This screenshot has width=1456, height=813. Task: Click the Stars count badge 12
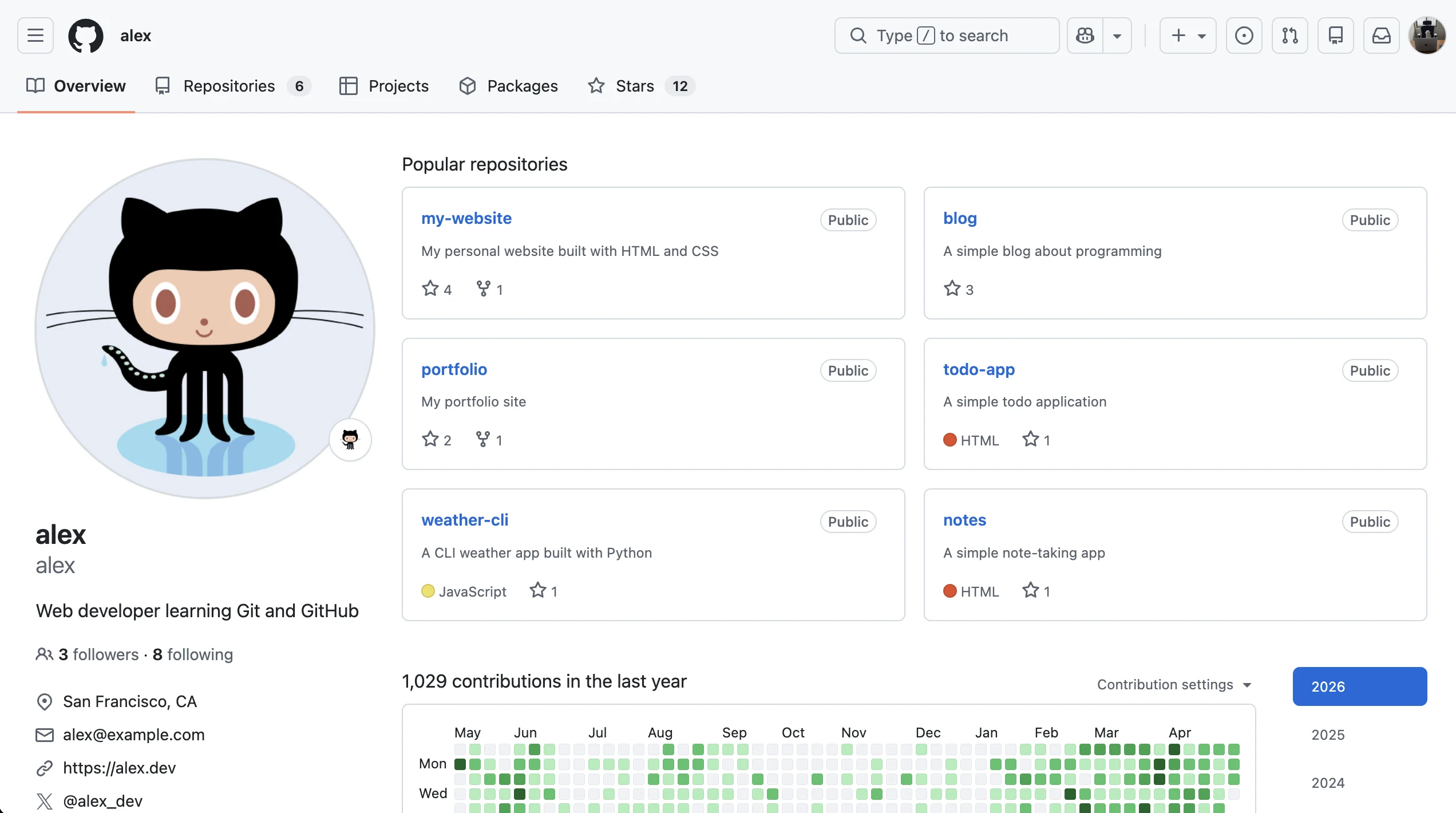tap(680, 86)
